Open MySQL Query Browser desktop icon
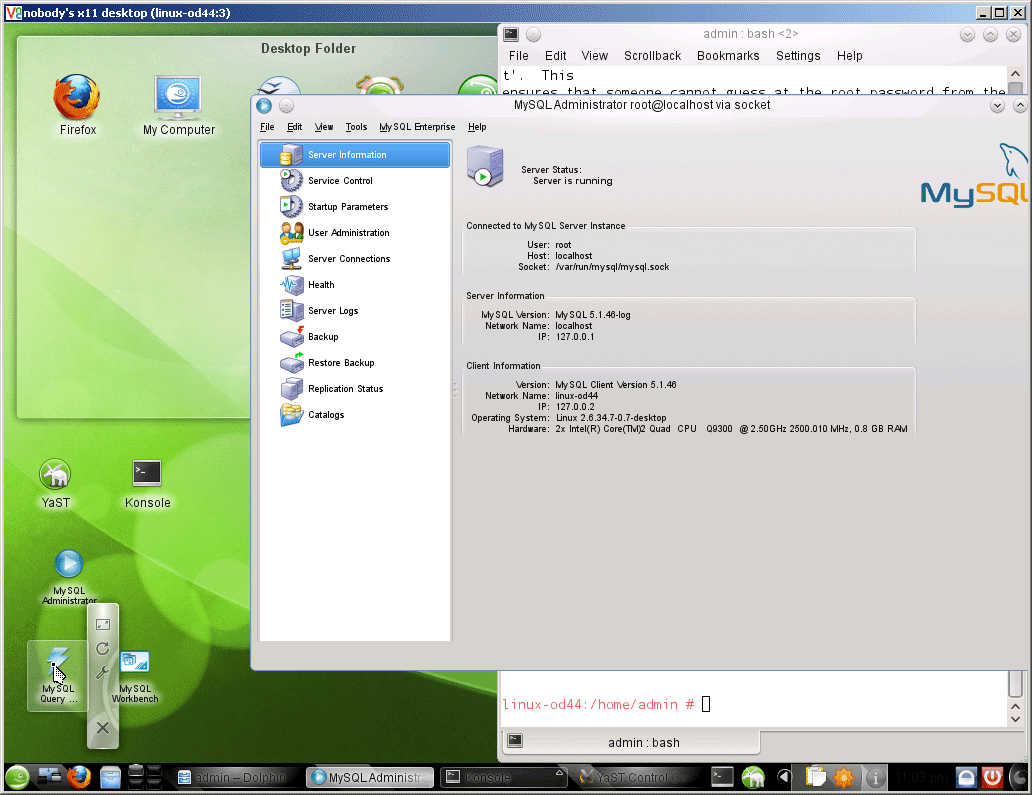Viewport: 1032px width, 795px height. pos(58,675)
